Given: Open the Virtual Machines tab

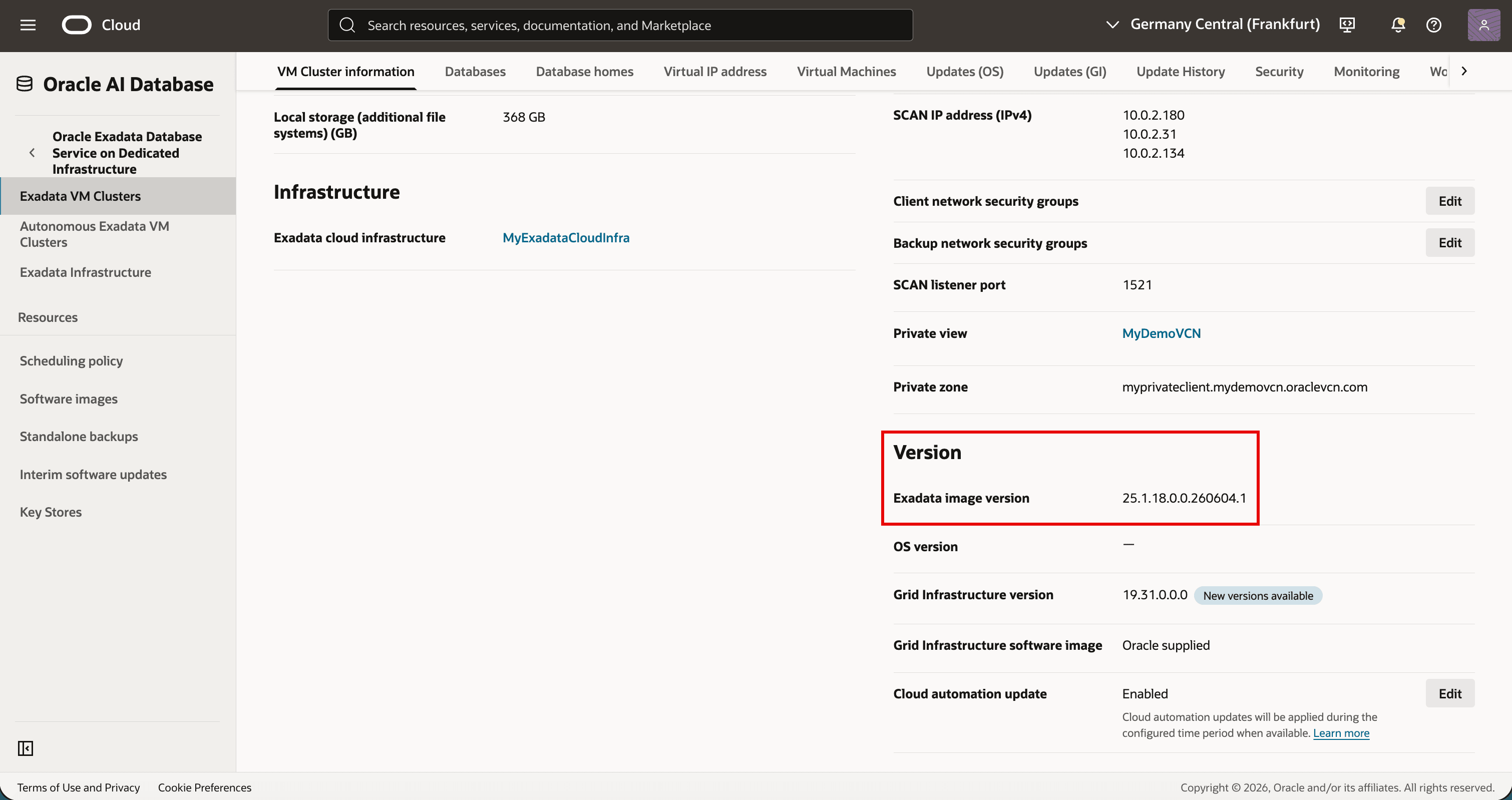Looking at the screenshot, I should (x=847, y=71).
